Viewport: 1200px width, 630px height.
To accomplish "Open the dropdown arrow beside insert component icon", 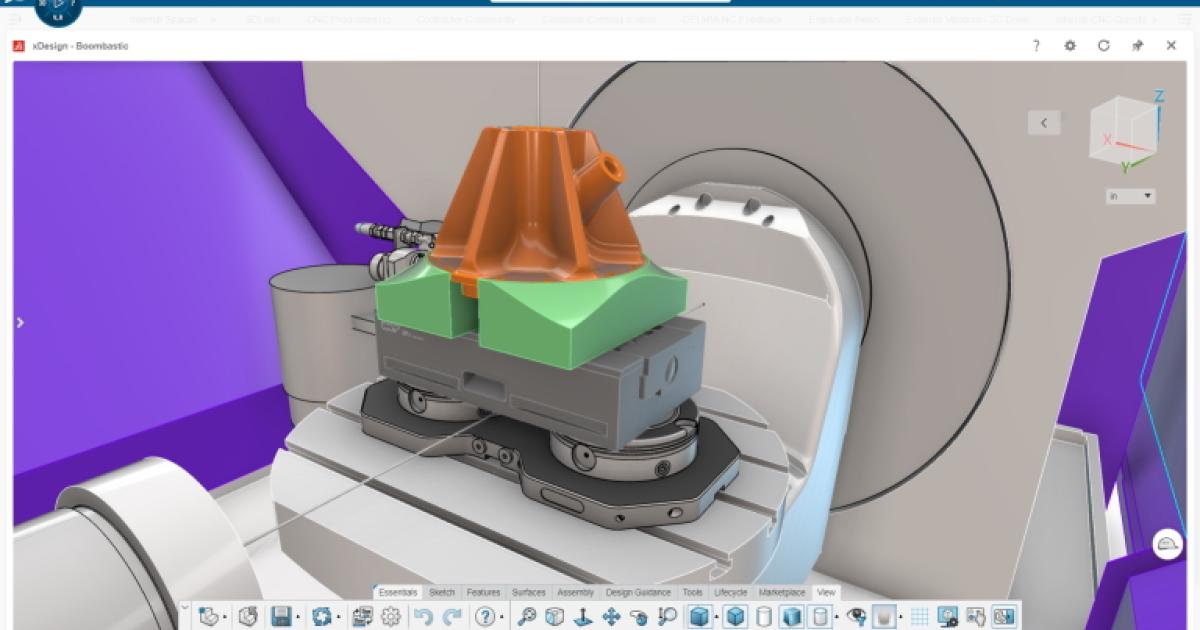I will pos(338,618).
